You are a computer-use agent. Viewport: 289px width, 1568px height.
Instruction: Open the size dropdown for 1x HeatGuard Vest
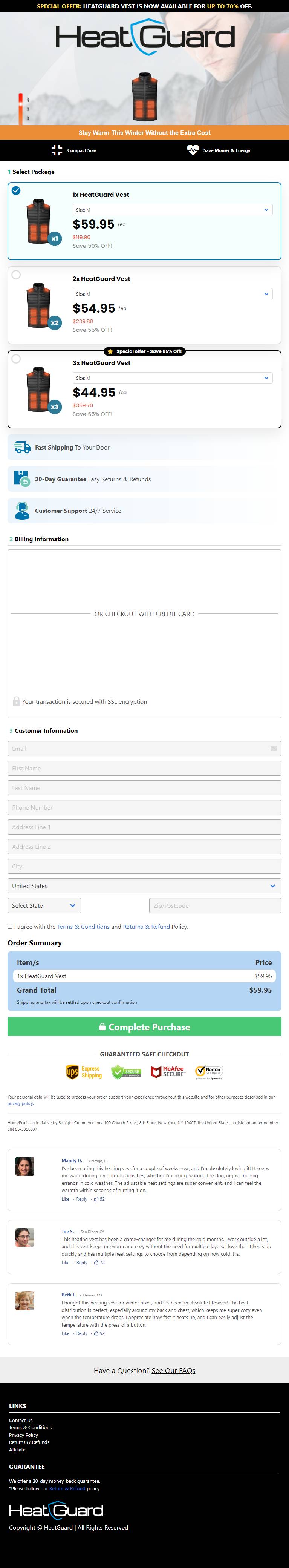click(172, 209)
